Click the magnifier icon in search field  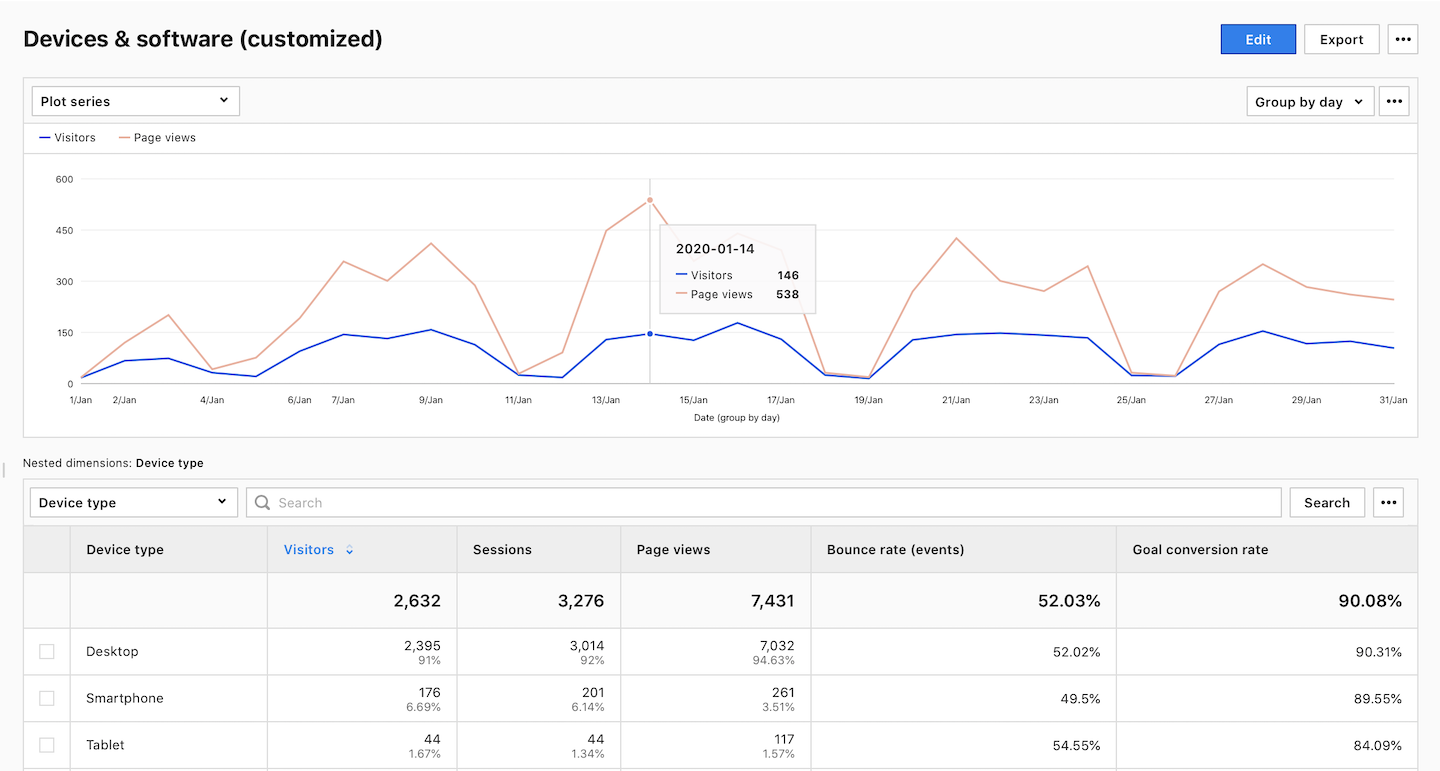(263, 502)
